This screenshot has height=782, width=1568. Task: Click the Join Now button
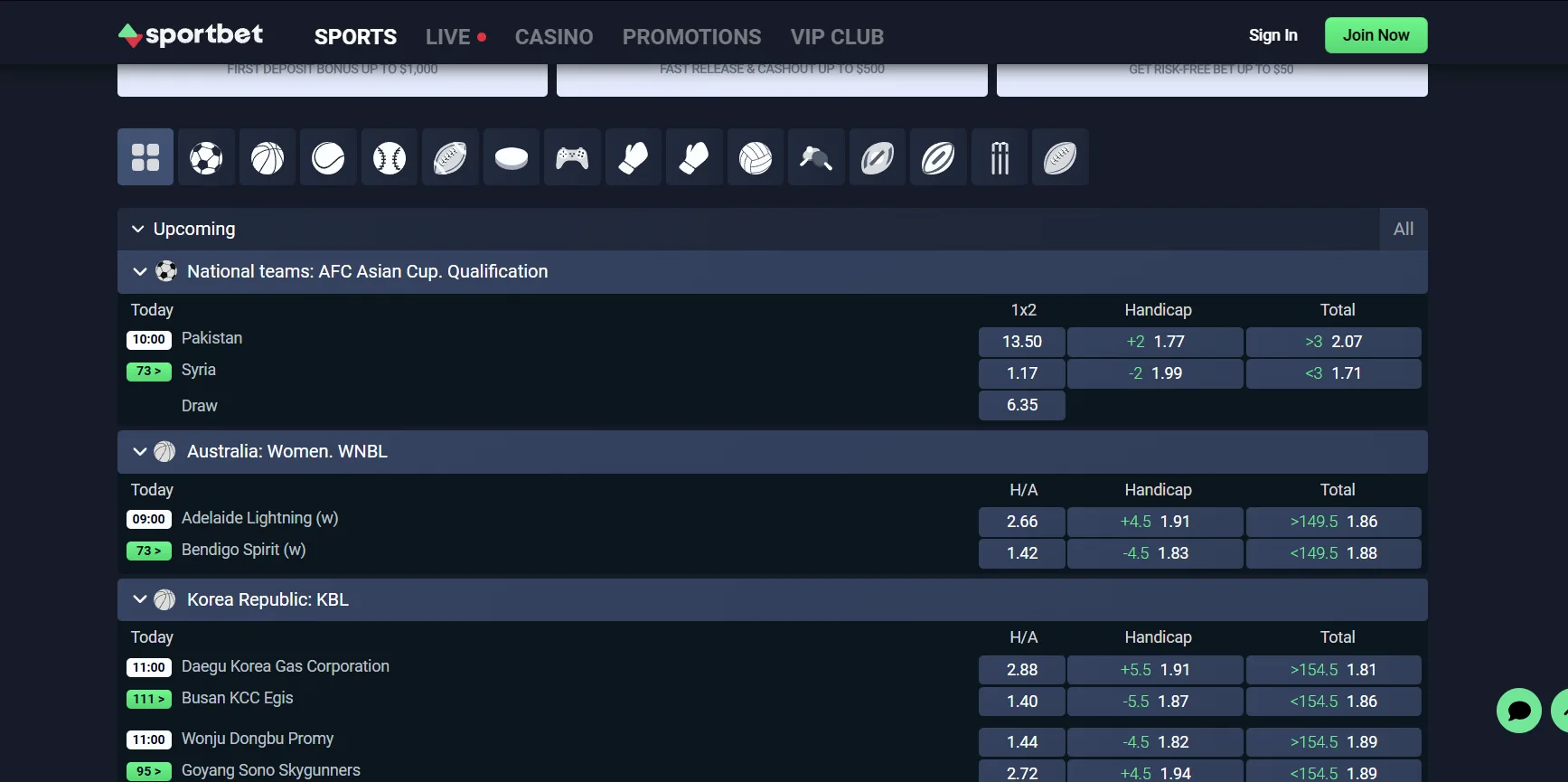click(x=1376, y=35)
